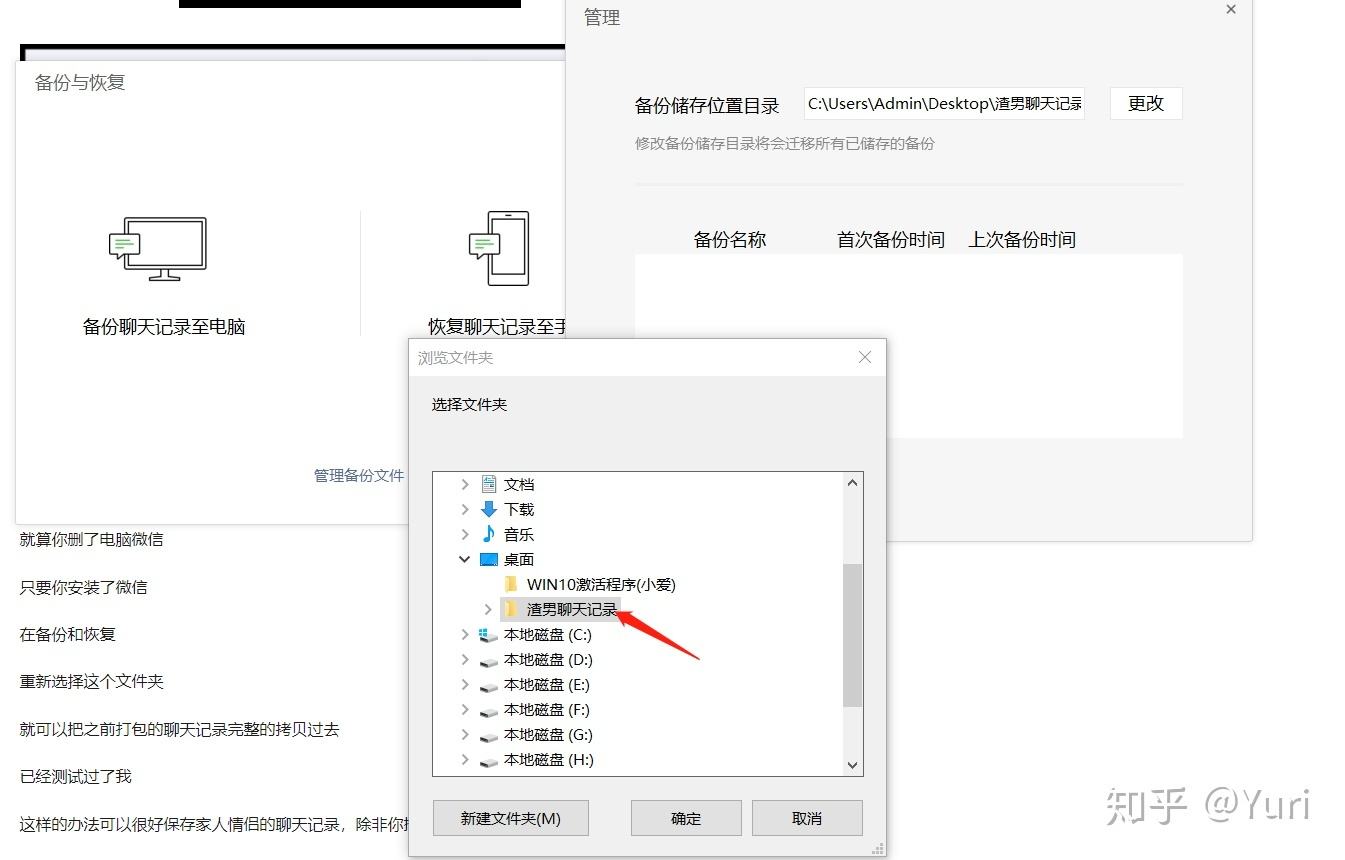Click the Documents icon in folder tree

(x=489, y=484)
